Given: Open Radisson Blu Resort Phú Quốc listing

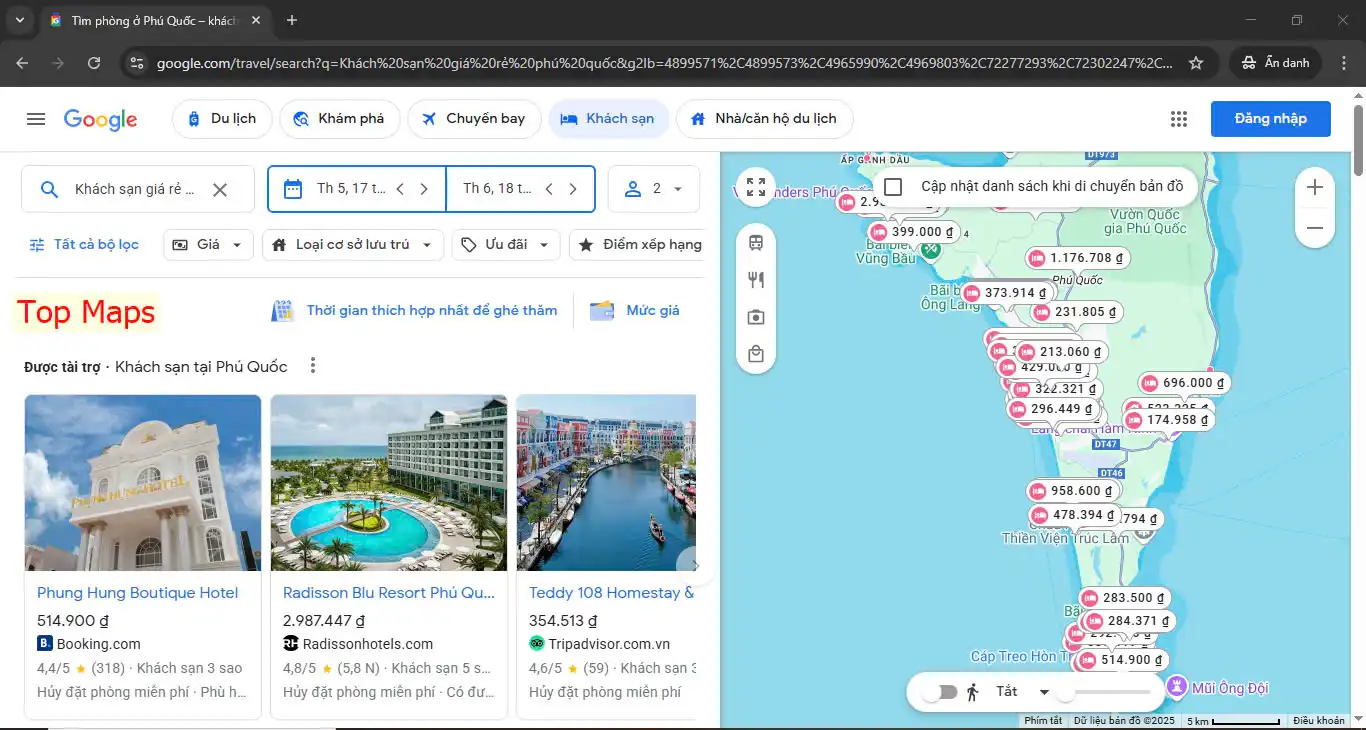Looking at the screenshot, I should coord(389,593).
